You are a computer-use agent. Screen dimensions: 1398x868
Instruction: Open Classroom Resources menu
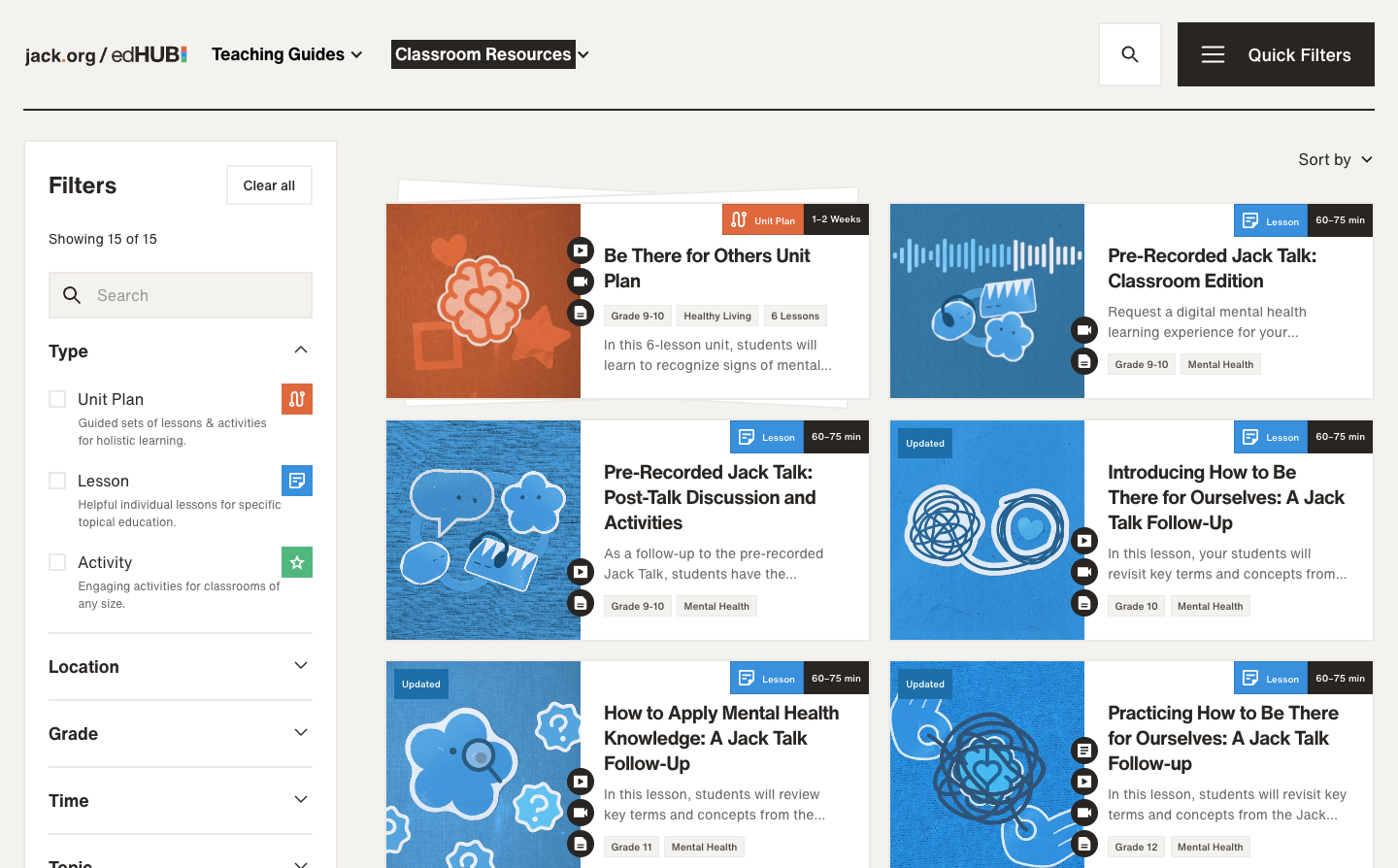(x=490, y=54)
